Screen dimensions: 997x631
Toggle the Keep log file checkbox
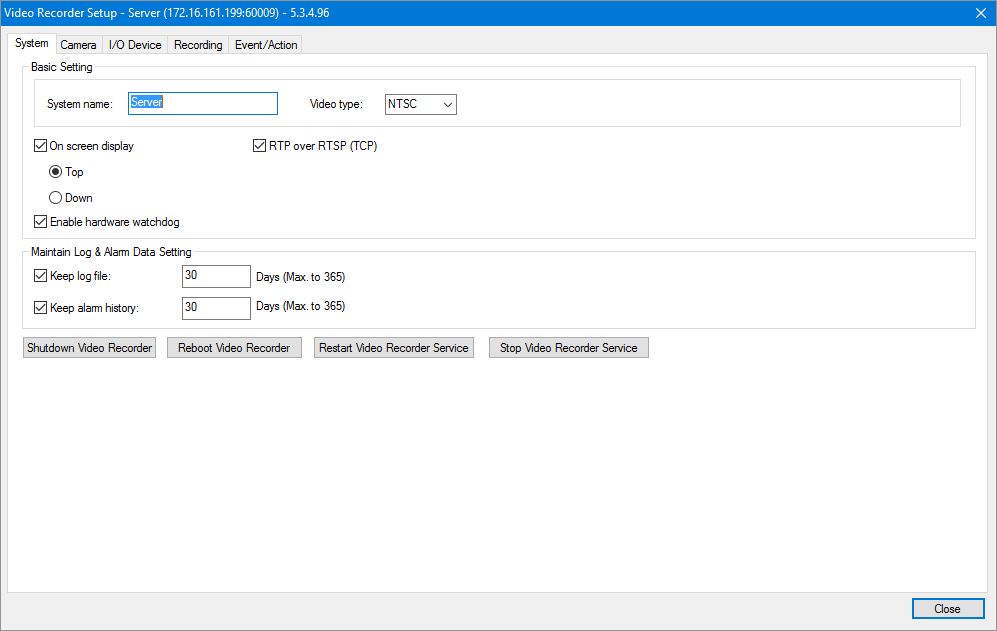41,276
